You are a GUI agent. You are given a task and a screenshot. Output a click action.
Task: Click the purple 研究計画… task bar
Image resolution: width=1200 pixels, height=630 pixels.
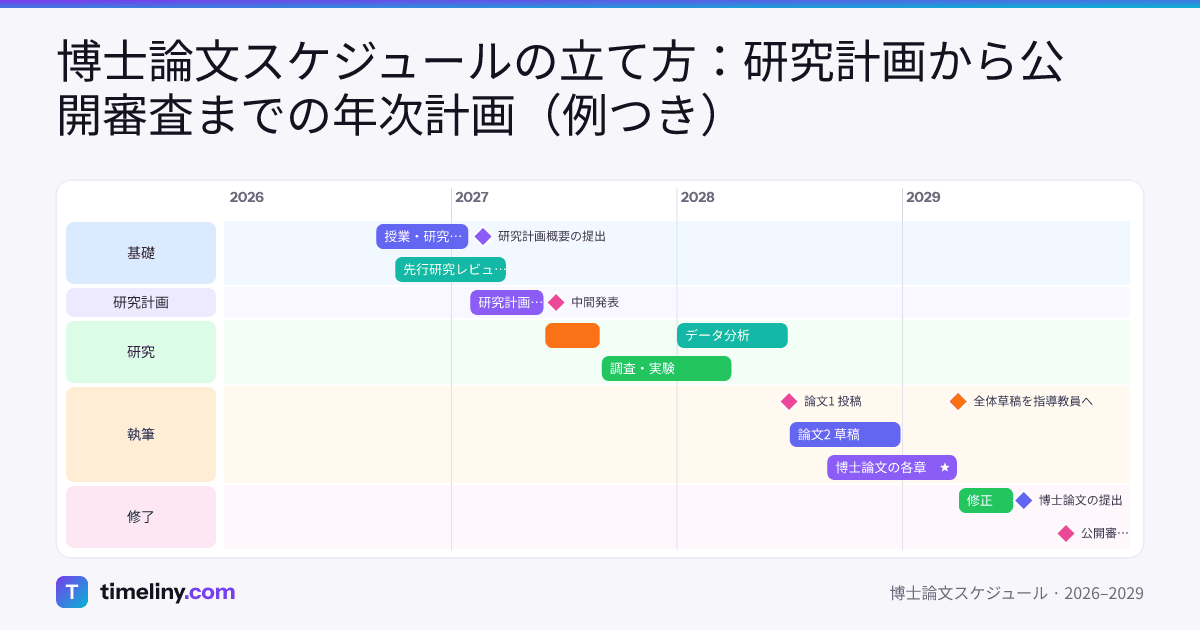507,302
